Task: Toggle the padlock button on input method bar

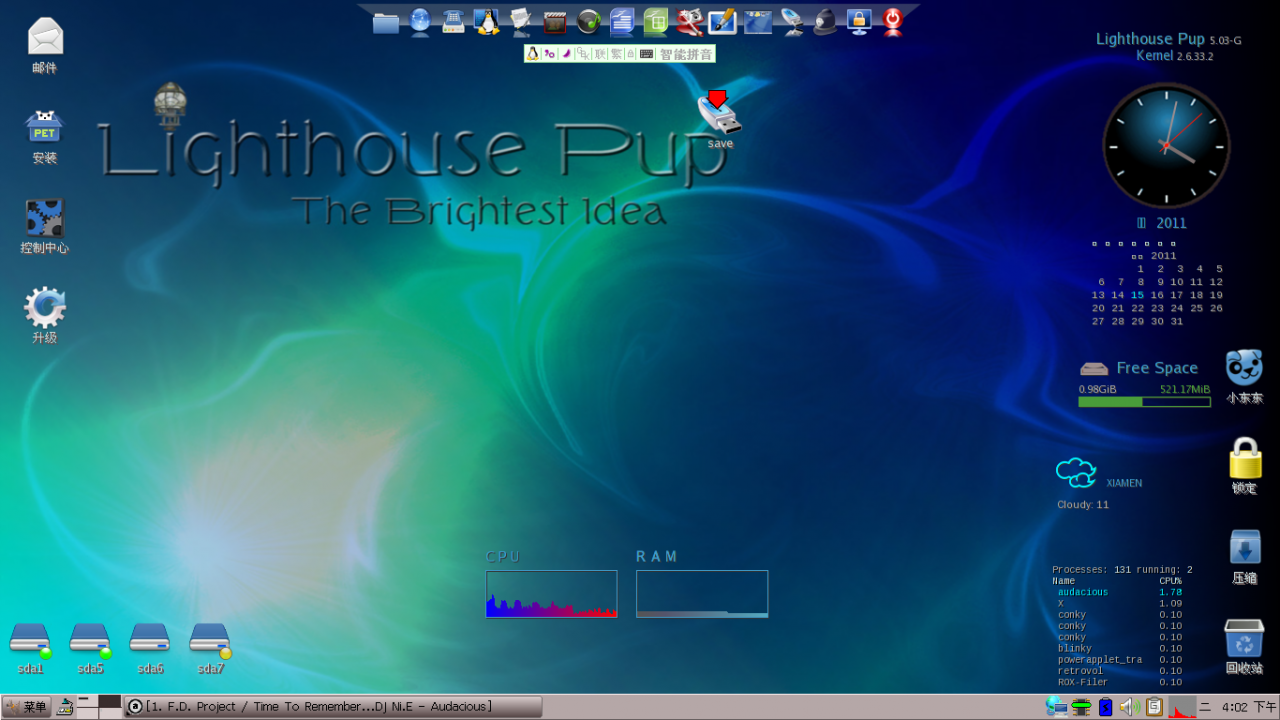Action: [631, 54]
